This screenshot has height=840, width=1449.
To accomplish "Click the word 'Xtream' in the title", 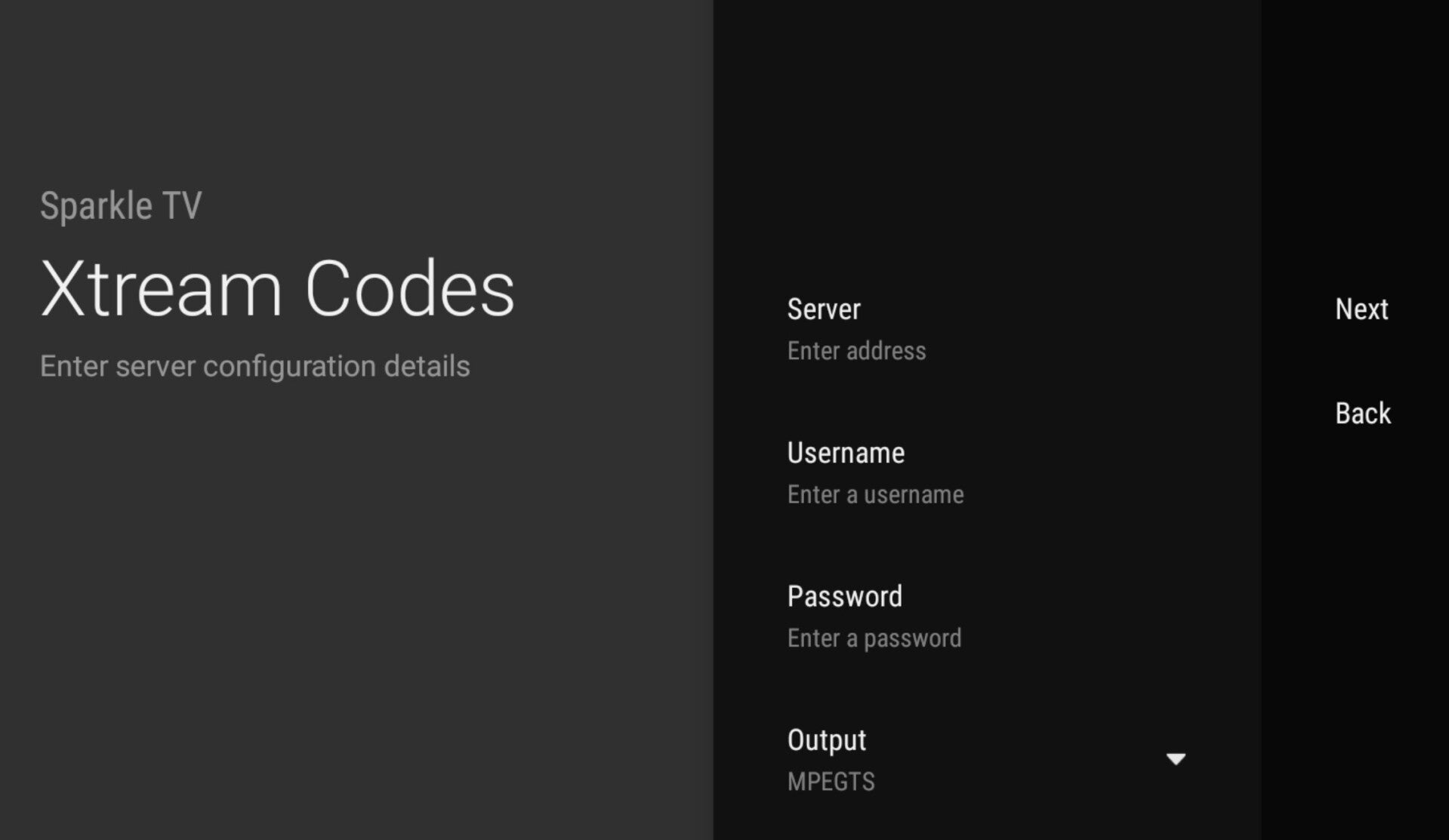I will [x=161, y=289].
